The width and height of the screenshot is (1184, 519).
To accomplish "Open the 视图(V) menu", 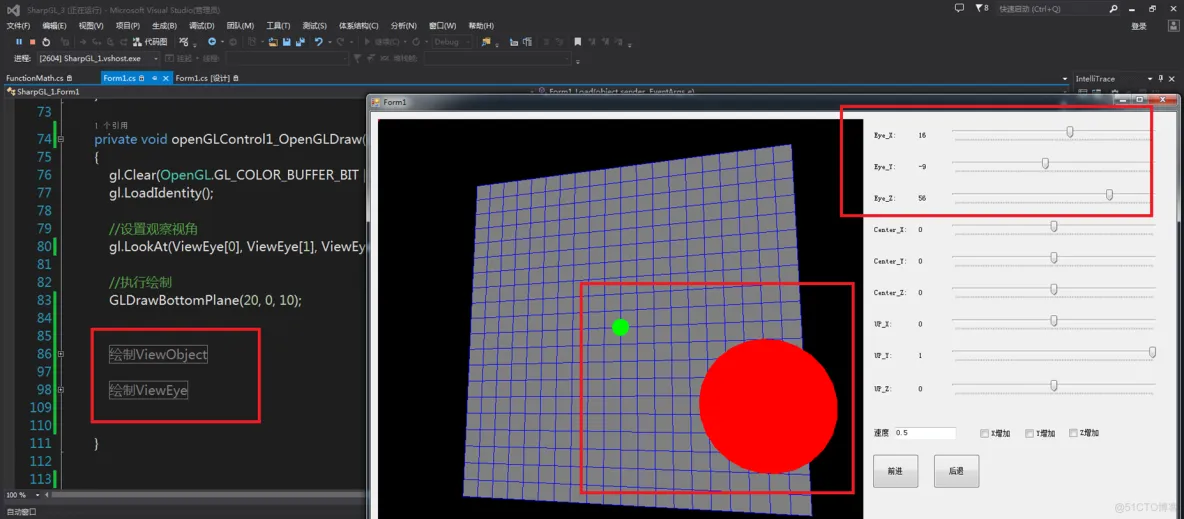I will tap(91, 26).
